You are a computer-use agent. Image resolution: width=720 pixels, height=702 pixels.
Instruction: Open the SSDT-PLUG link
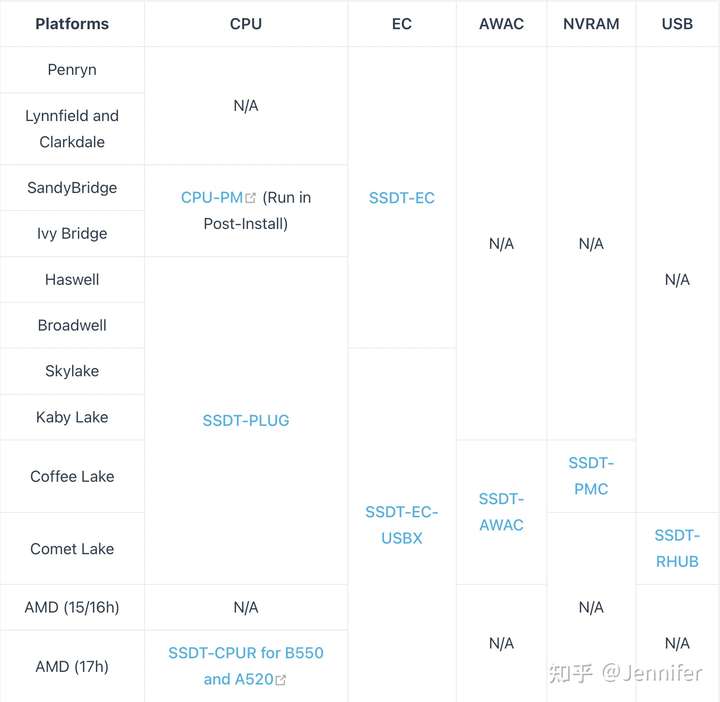(x=246, y=420)
